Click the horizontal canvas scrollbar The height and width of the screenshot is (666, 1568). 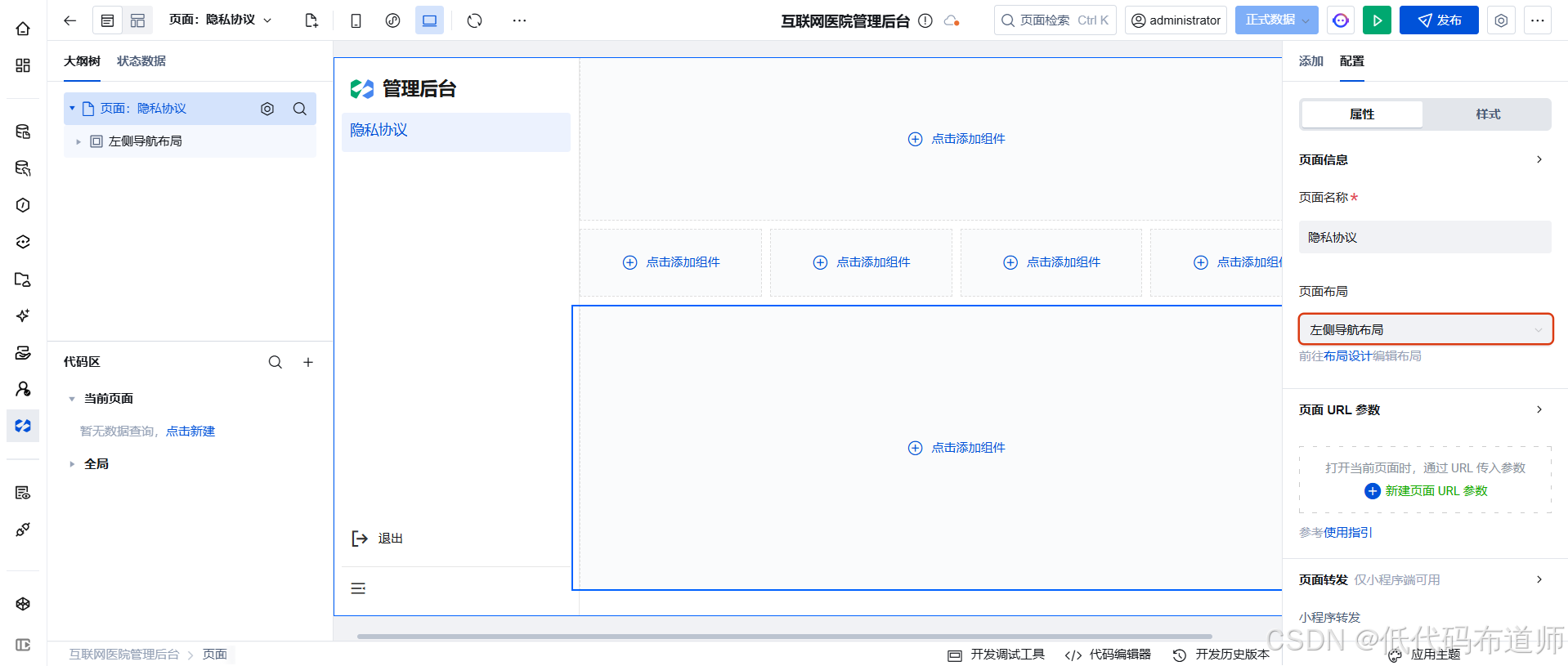[784, 636]
